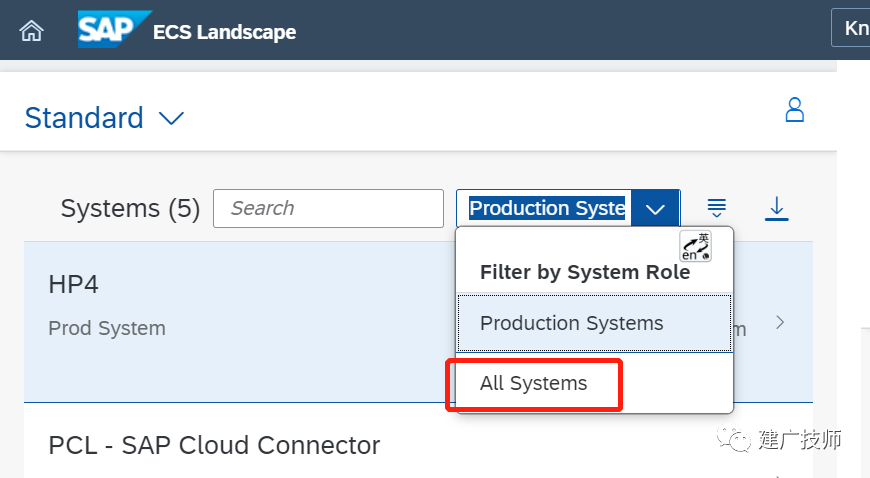Click the language input switcher icon
870x478 pixels.
point(695,246)
